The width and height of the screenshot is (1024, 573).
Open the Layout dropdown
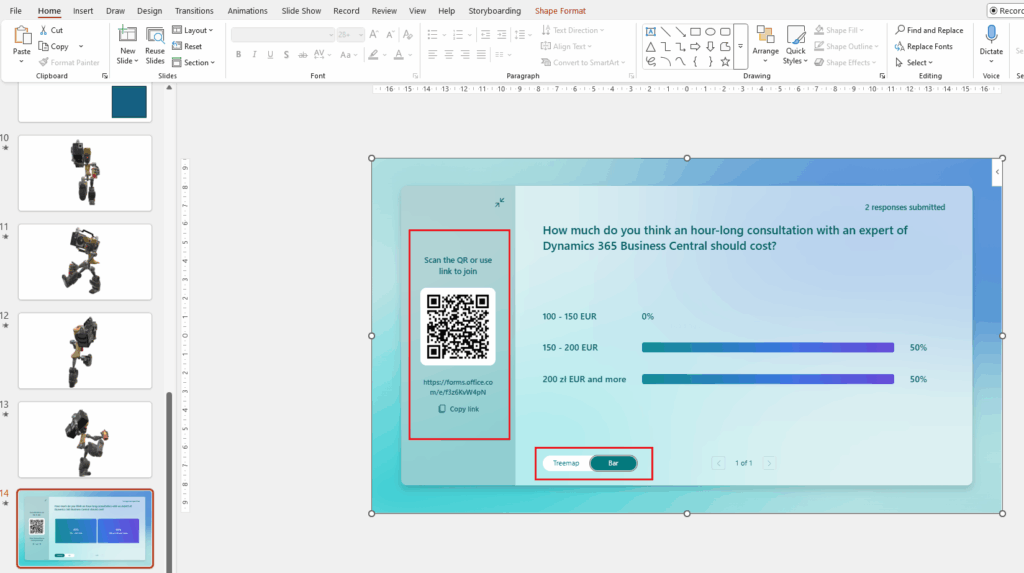[193, 30]
